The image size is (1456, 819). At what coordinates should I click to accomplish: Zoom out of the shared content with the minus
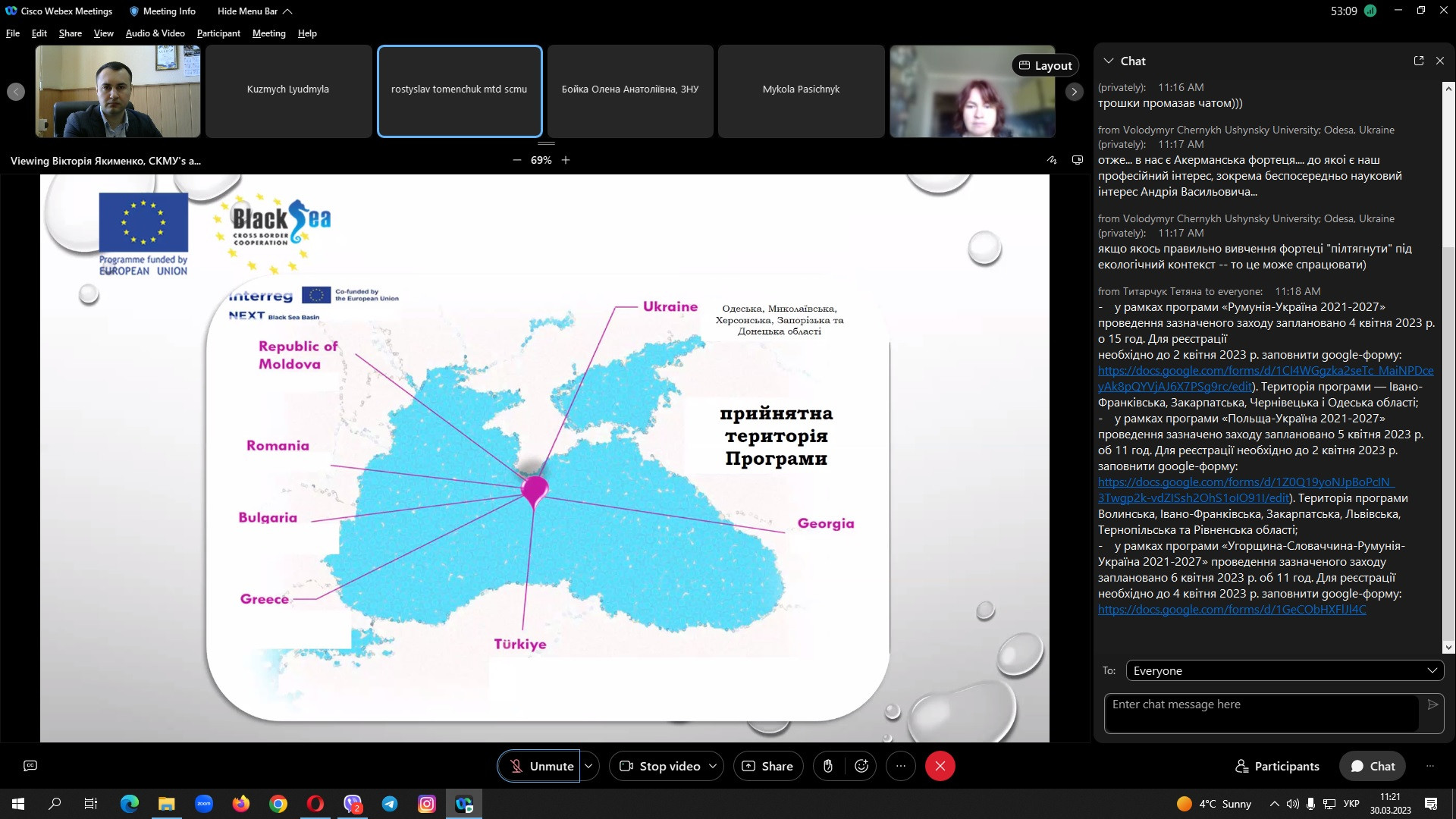click(x=517, y=160)
